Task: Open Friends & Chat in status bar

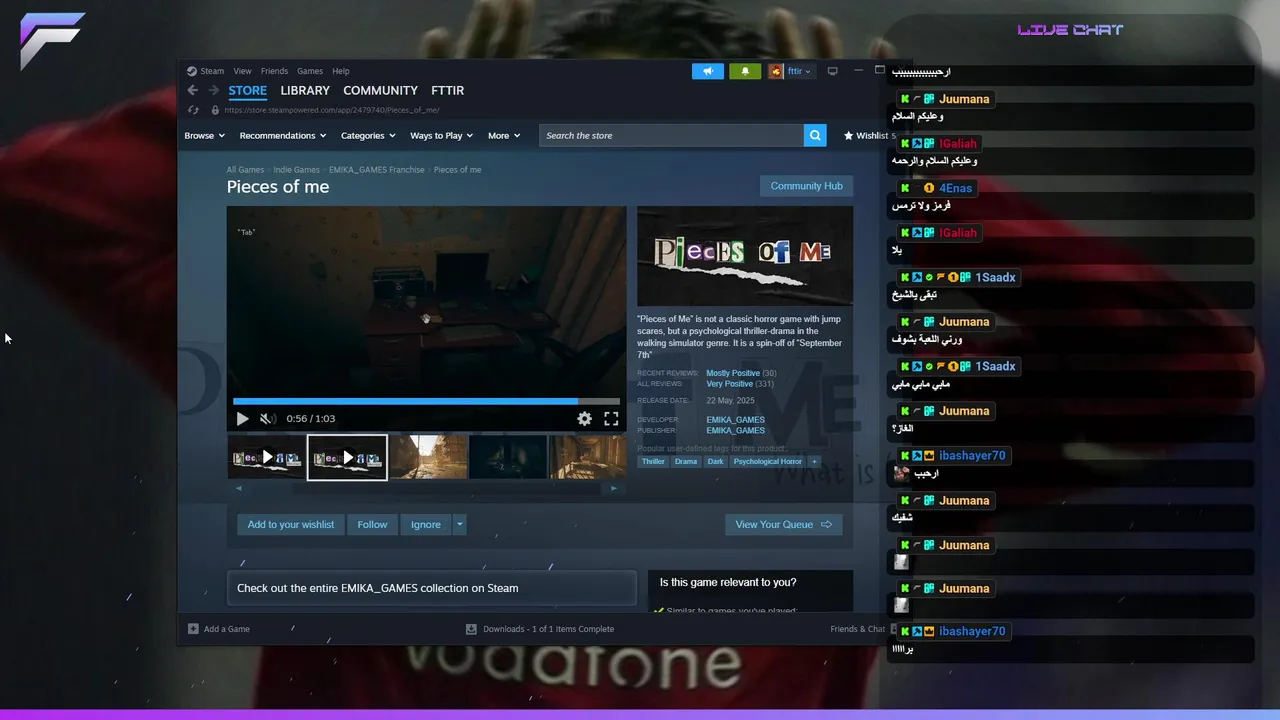Action: pyautogui.click(x=857, y=629)
